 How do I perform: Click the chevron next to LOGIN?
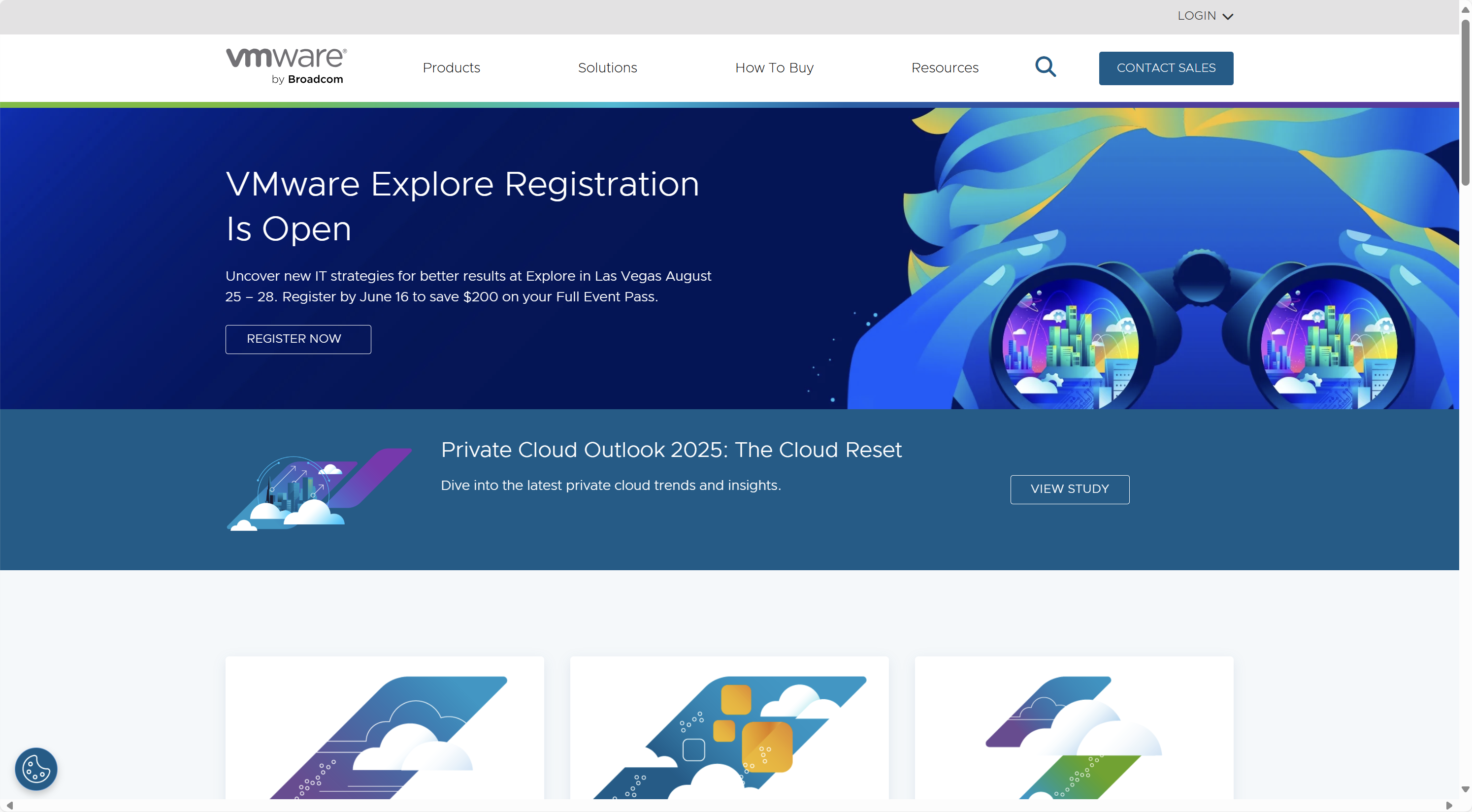click(1227, 17)
